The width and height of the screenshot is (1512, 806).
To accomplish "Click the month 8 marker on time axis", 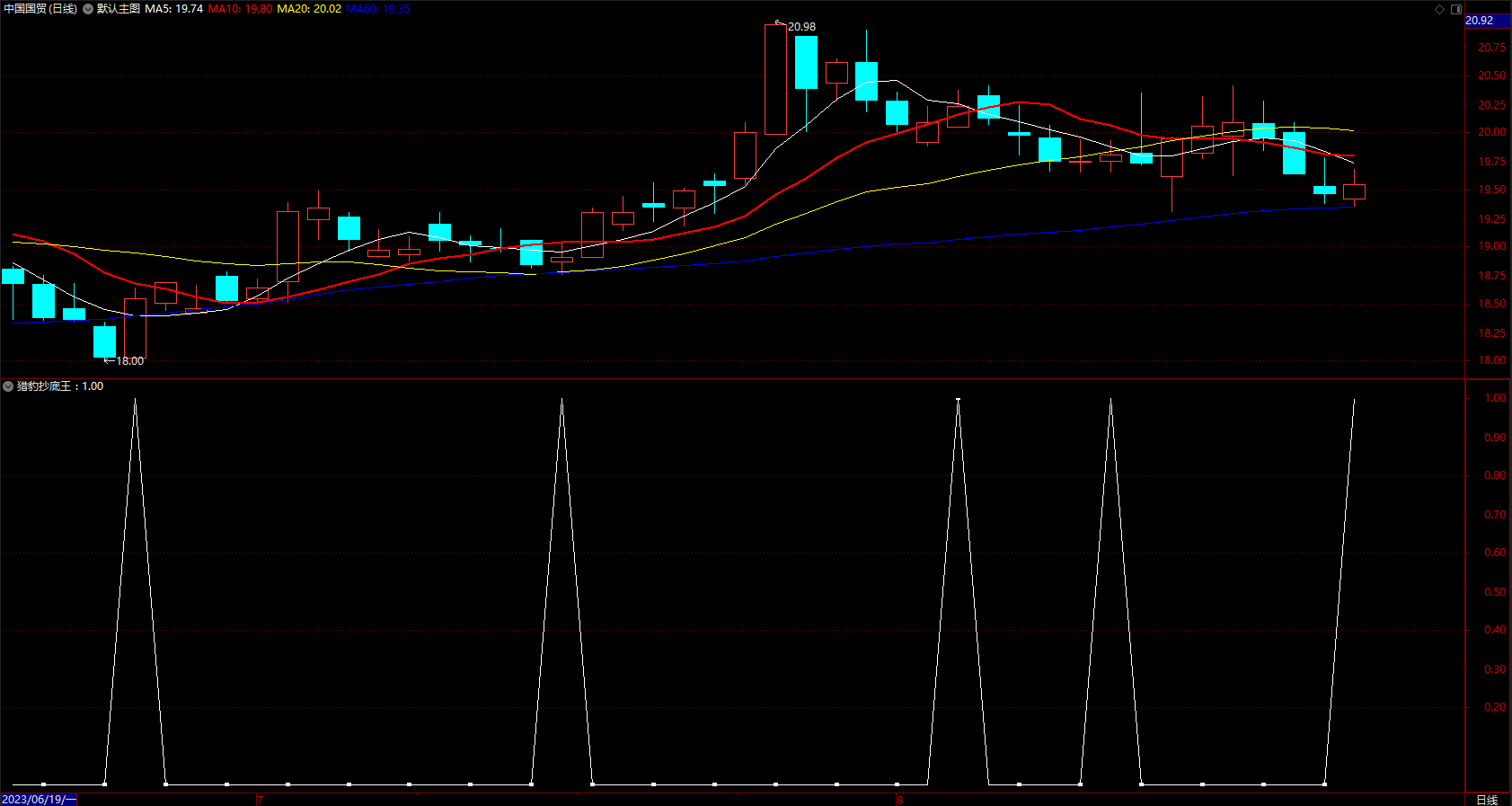I will click(x=899, y=800).
